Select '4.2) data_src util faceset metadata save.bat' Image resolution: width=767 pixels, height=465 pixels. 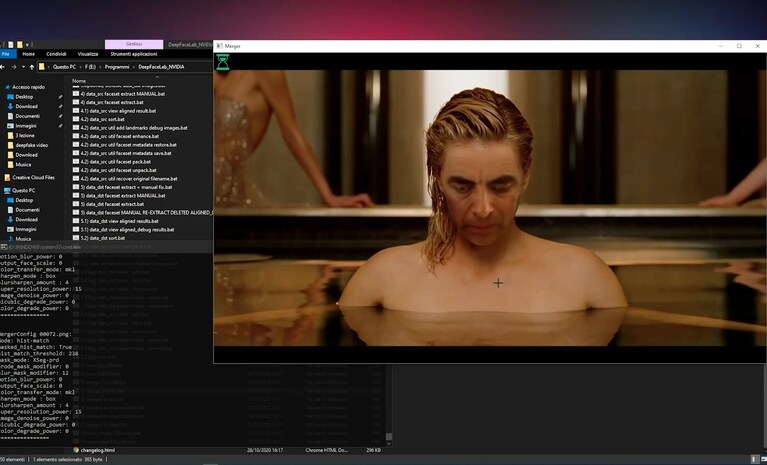[122, 153]
